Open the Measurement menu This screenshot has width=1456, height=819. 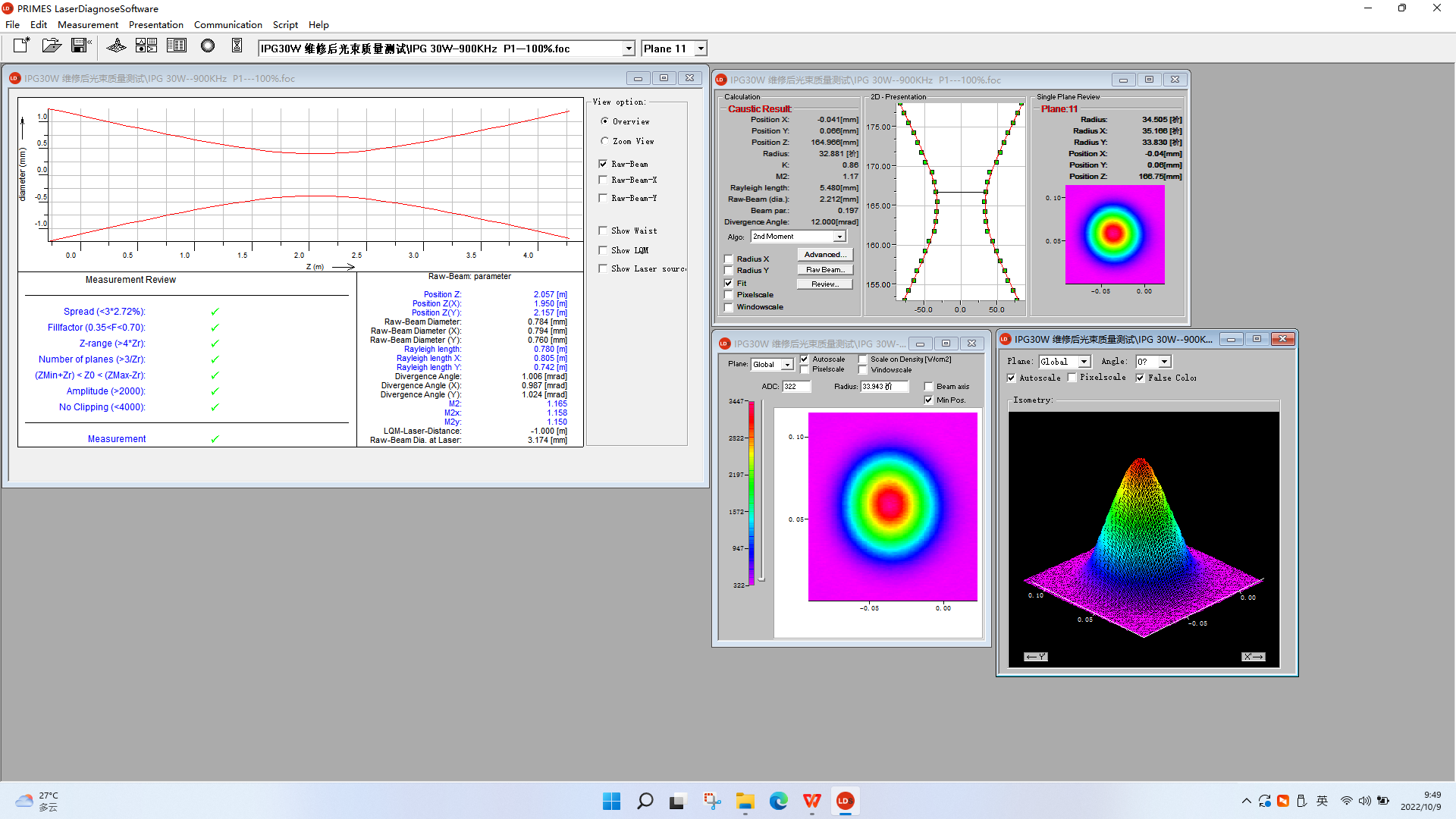tap(87, 24)
